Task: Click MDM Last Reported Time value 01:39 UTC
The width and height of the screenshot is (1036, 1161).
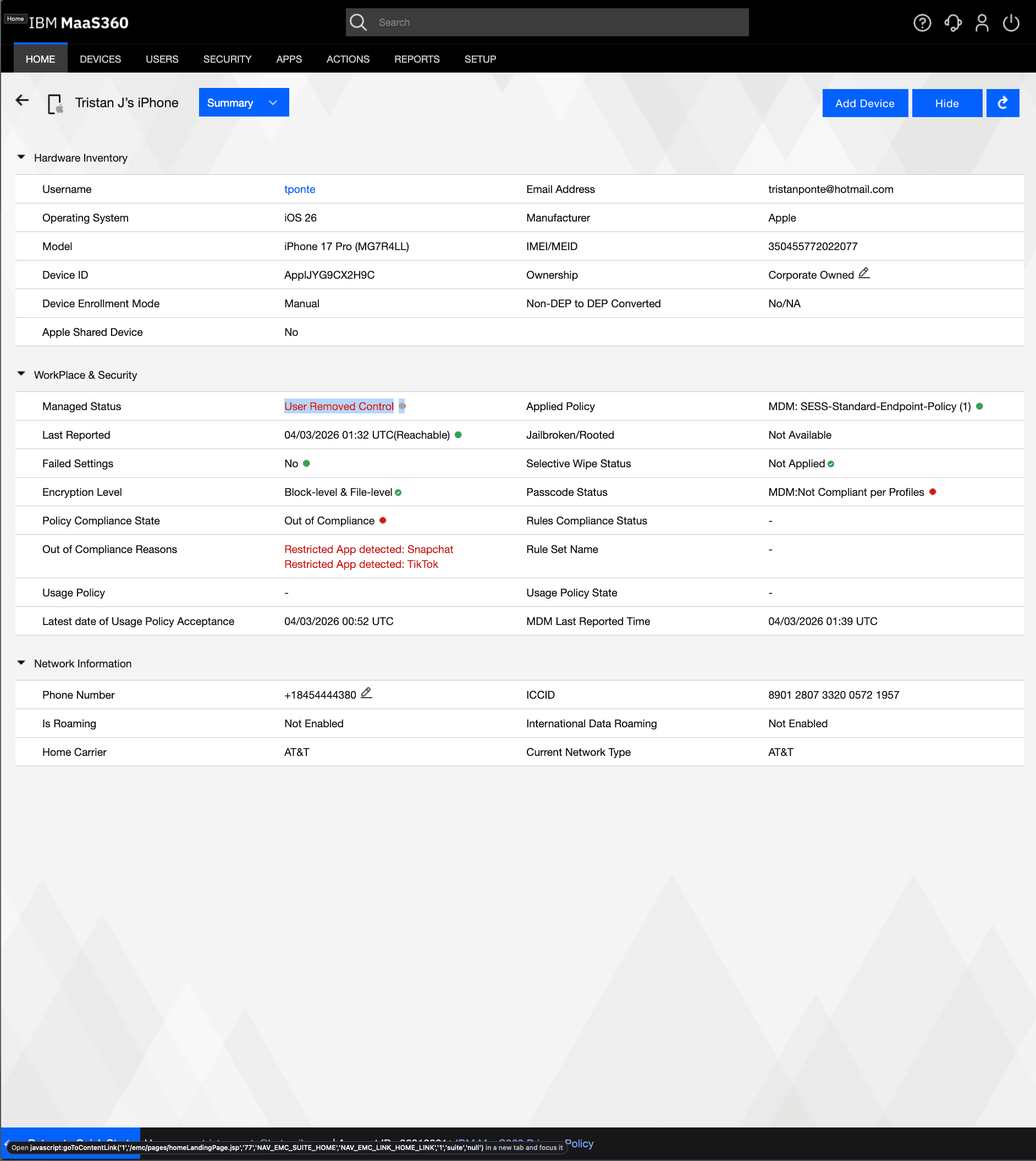Action: 823,622
